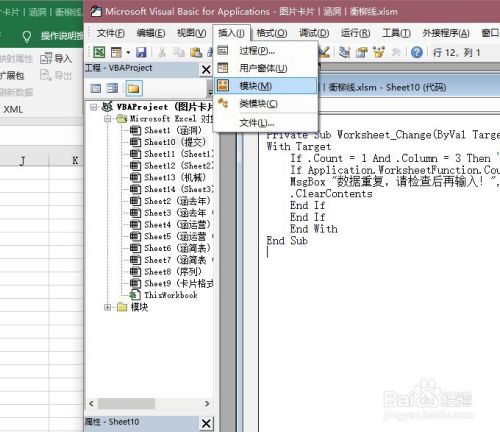Open the 编辑(E) menu
Screen dimensions: 500x432
point(151,33)
